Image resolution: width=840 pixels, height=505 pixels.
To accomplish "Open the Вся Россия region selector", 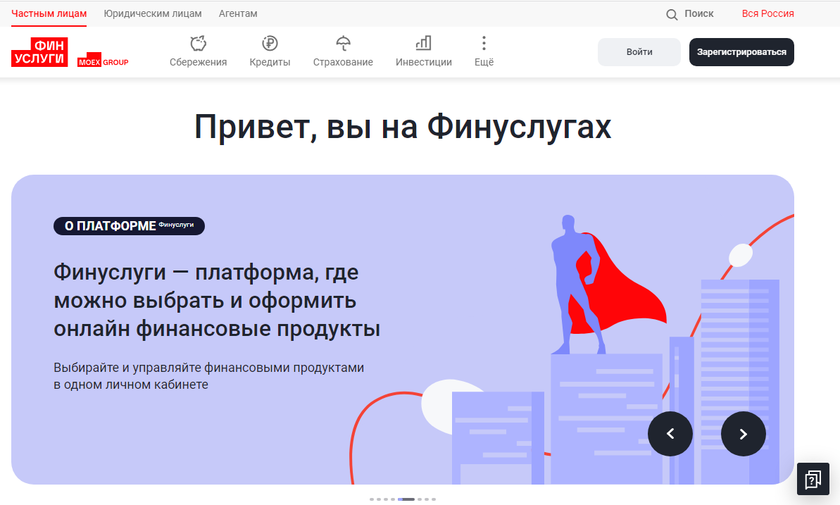I will 767,14.
